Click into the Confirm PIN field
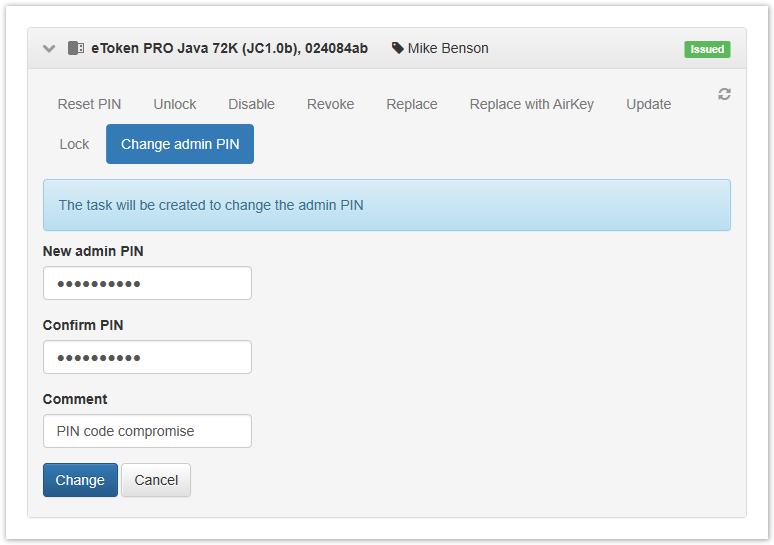 pyautogui.click(x=147, y=357)
